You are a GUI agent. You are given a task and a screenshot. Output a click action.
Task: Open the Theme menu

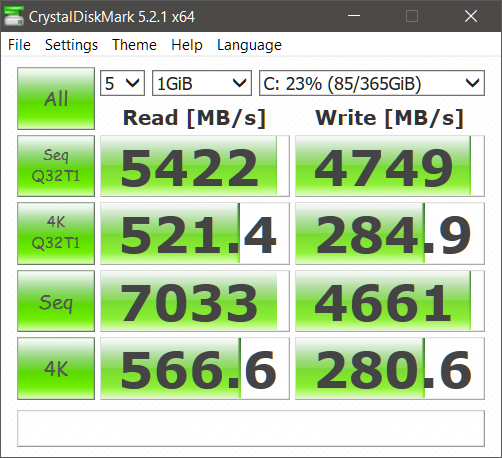[134, 45]
